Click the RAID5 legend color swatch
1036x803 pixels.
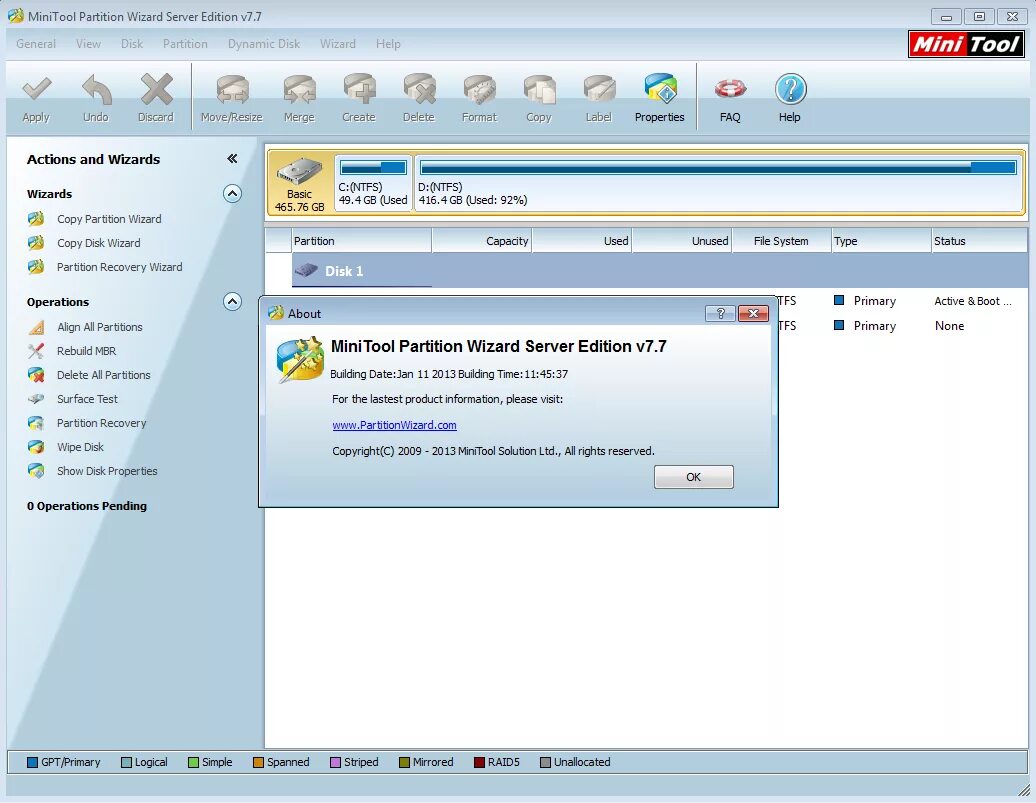click(480, 762)
